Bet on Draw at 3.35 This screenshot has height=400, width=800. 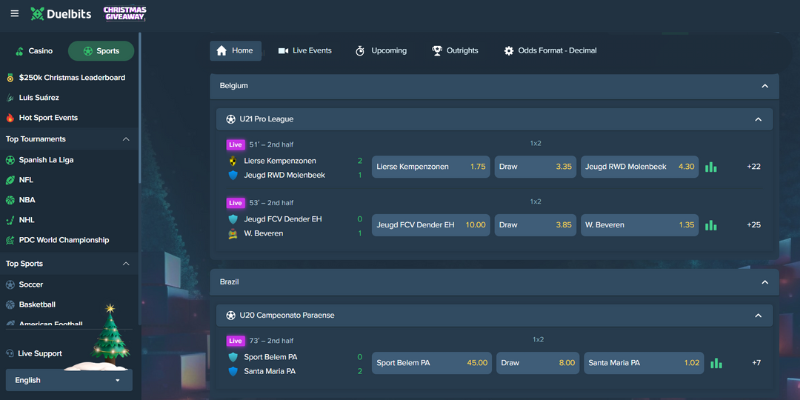535,167
